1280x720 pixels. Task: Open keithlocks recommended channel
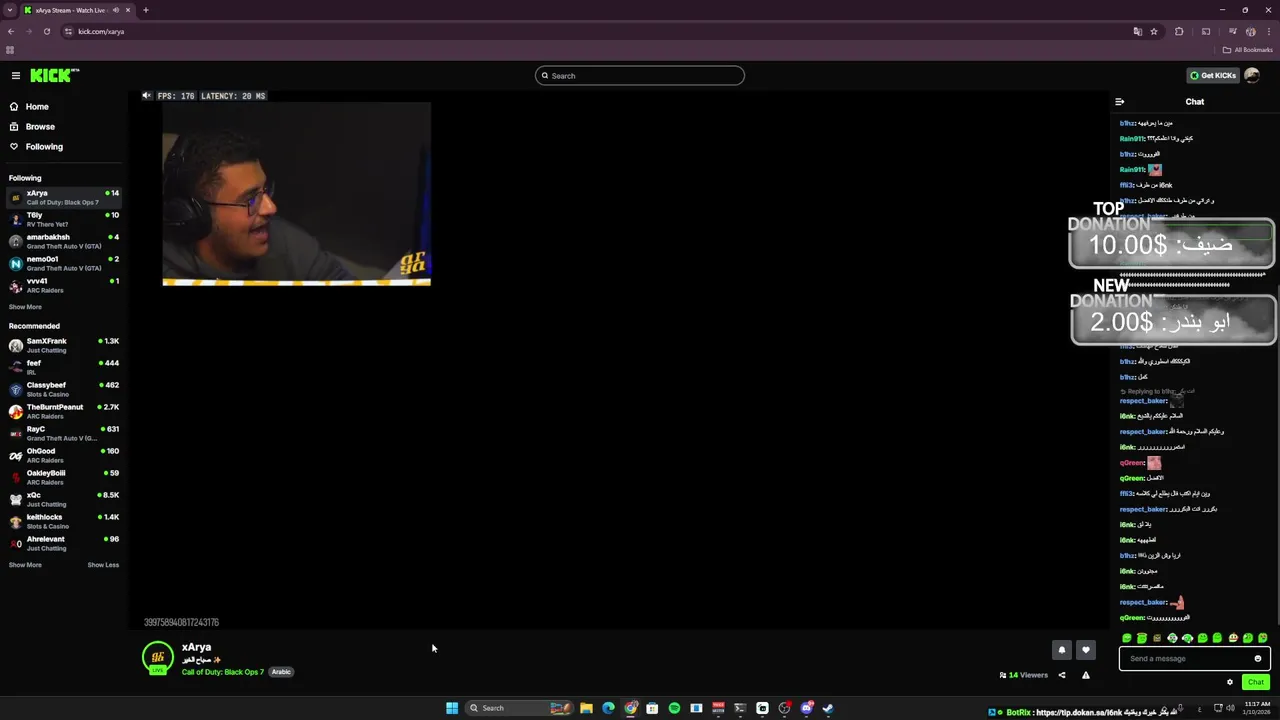pos(64,522)
